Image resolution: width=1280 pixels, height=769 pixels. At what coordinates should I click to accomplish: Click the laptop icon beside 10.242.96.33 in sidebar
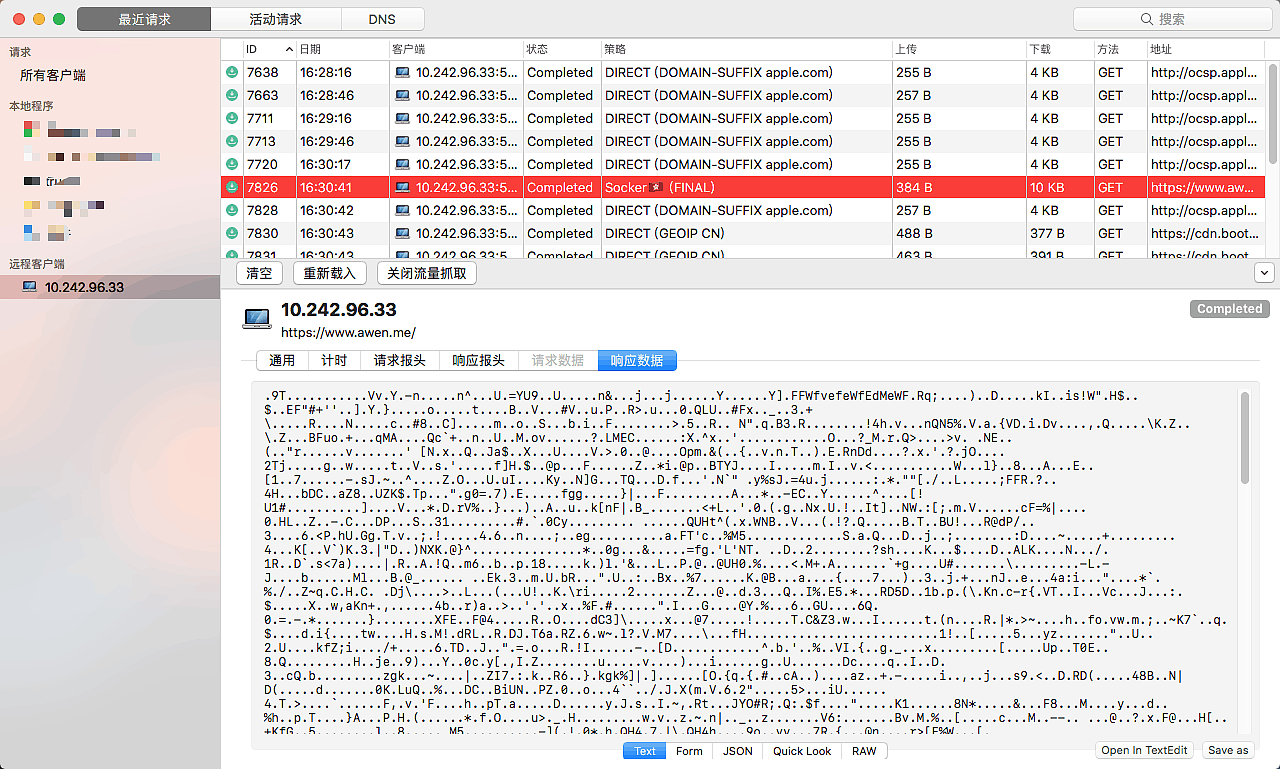point(29,287)
